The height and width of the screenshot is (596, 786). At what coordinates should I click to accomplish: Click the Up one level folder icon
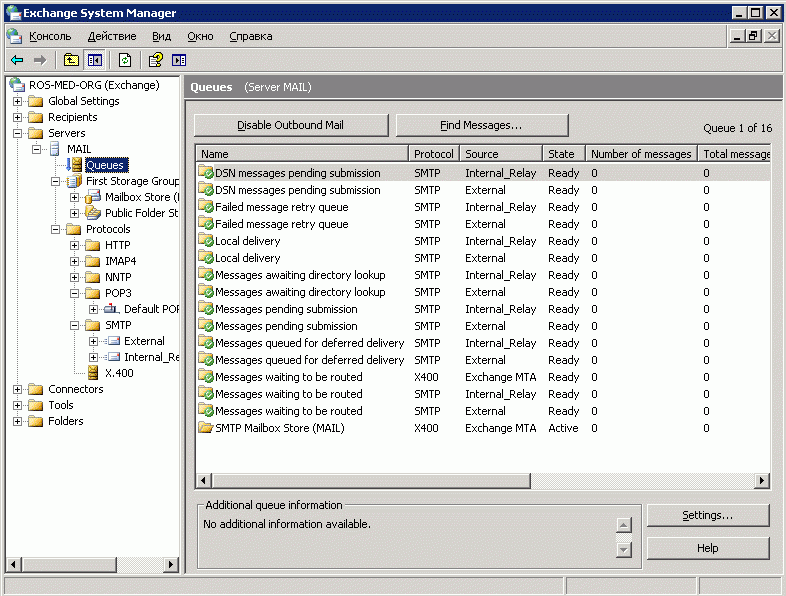click(x=71, y=61)
